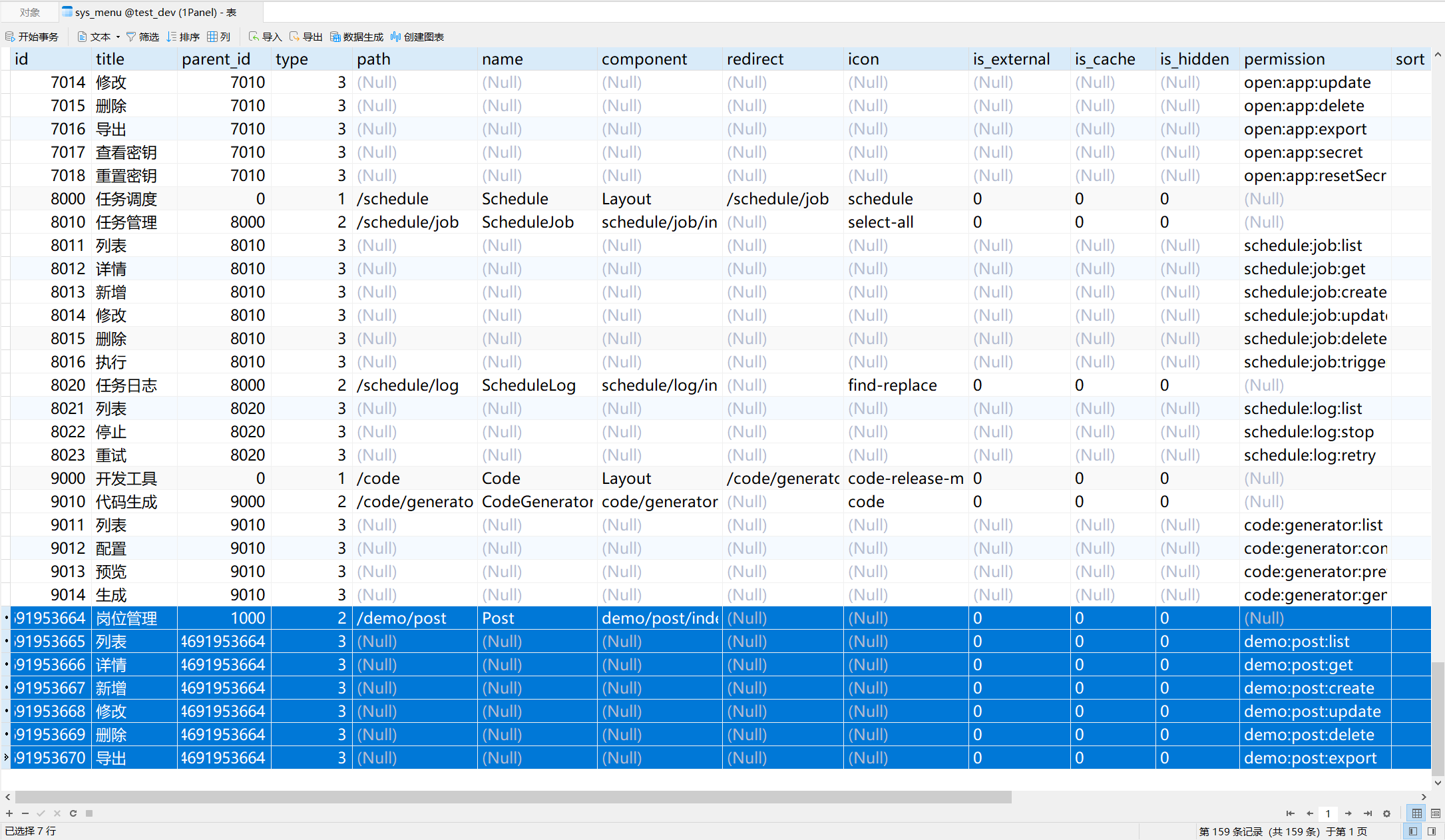Click the refresh icon in bottom bar
The width and height of the screenshot is (1445, 840).
pos(73,813)
